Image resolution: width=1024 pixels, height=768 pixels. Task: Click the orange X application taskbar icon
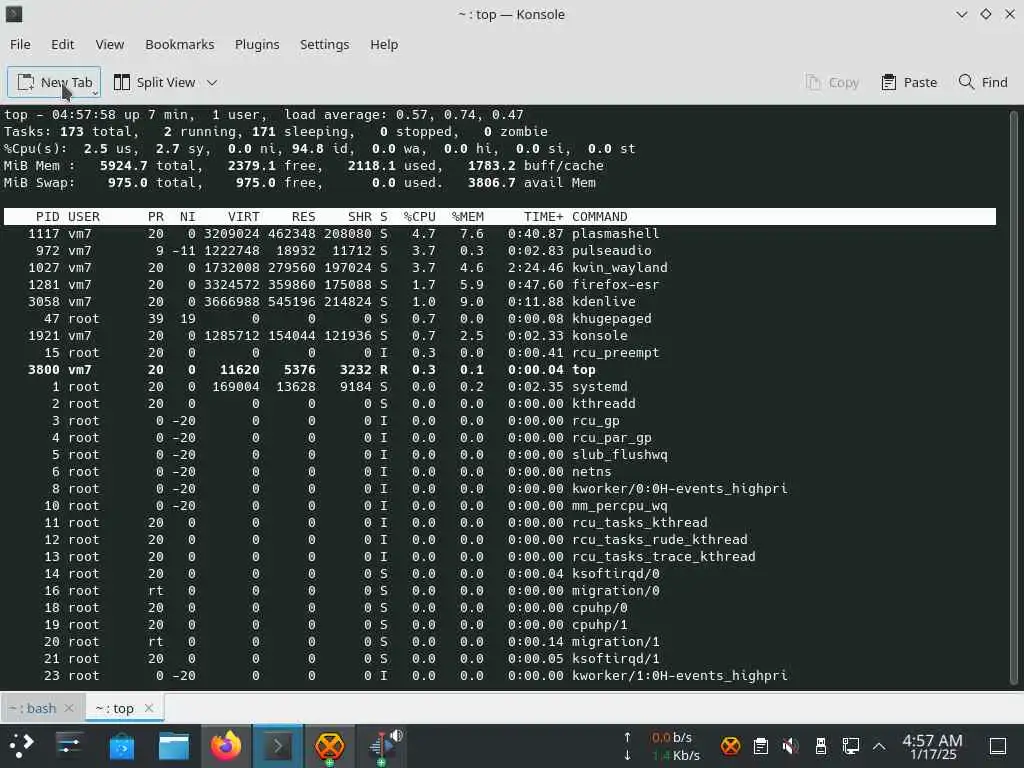pos(330,746)
